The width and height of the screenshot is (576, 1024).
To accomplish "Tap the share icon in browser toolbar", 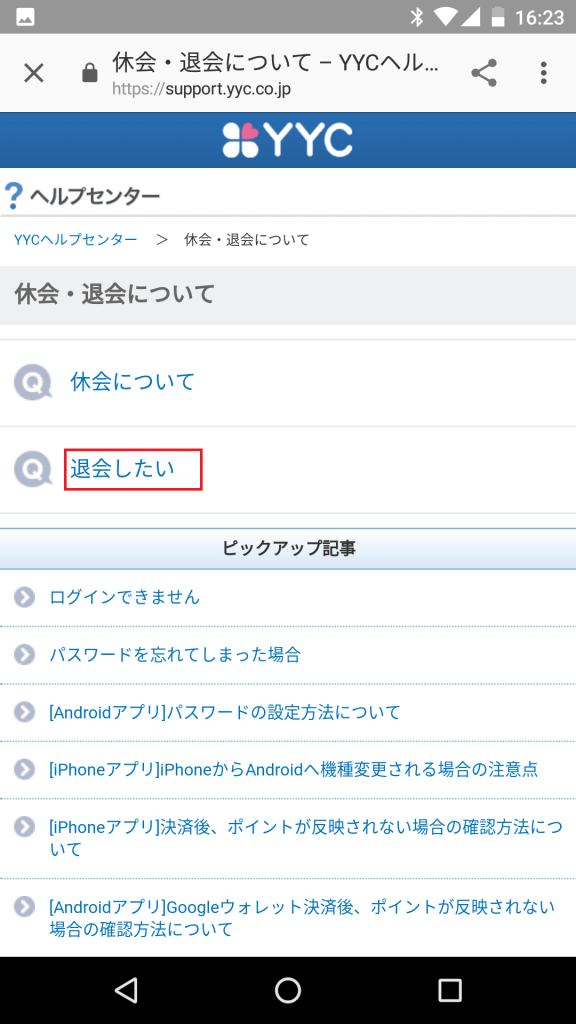I will [x=484, y=73].
